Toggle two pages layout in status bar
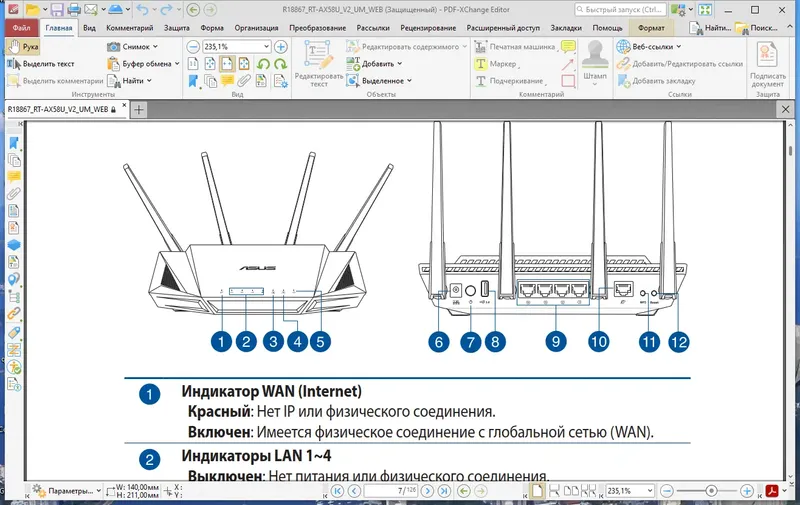The image size is (800, 505). click(x=571, y=491)
